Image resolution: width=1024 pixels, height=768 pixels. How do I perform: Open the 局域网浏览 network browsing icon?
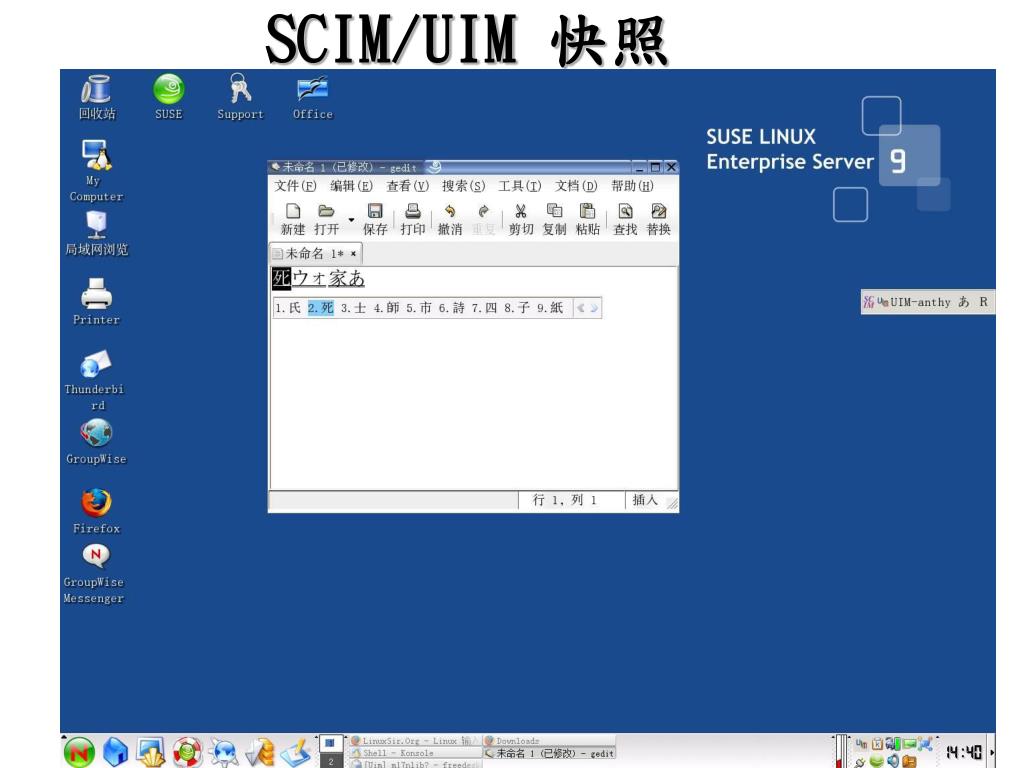(97, 232)
